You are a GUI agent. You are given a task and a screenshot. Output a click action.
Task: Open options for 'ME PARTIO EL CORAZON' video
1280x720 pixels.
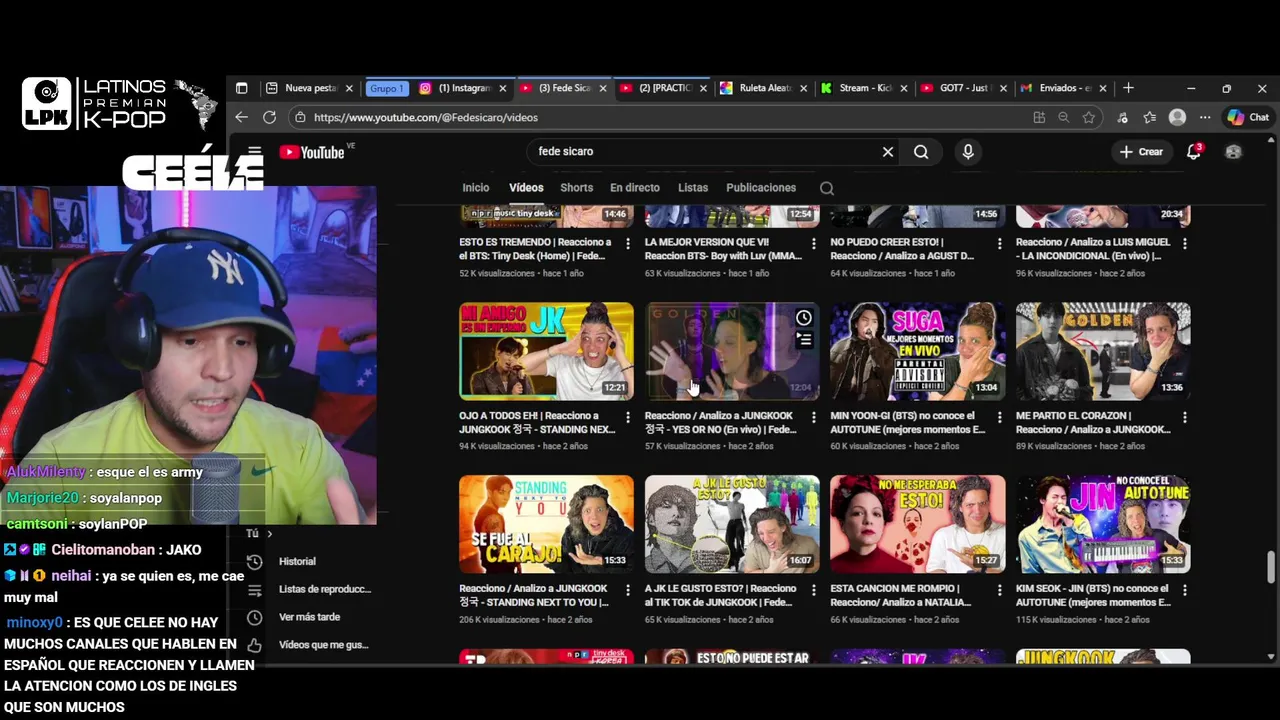pyautogui.click(x=1185, y=418)
